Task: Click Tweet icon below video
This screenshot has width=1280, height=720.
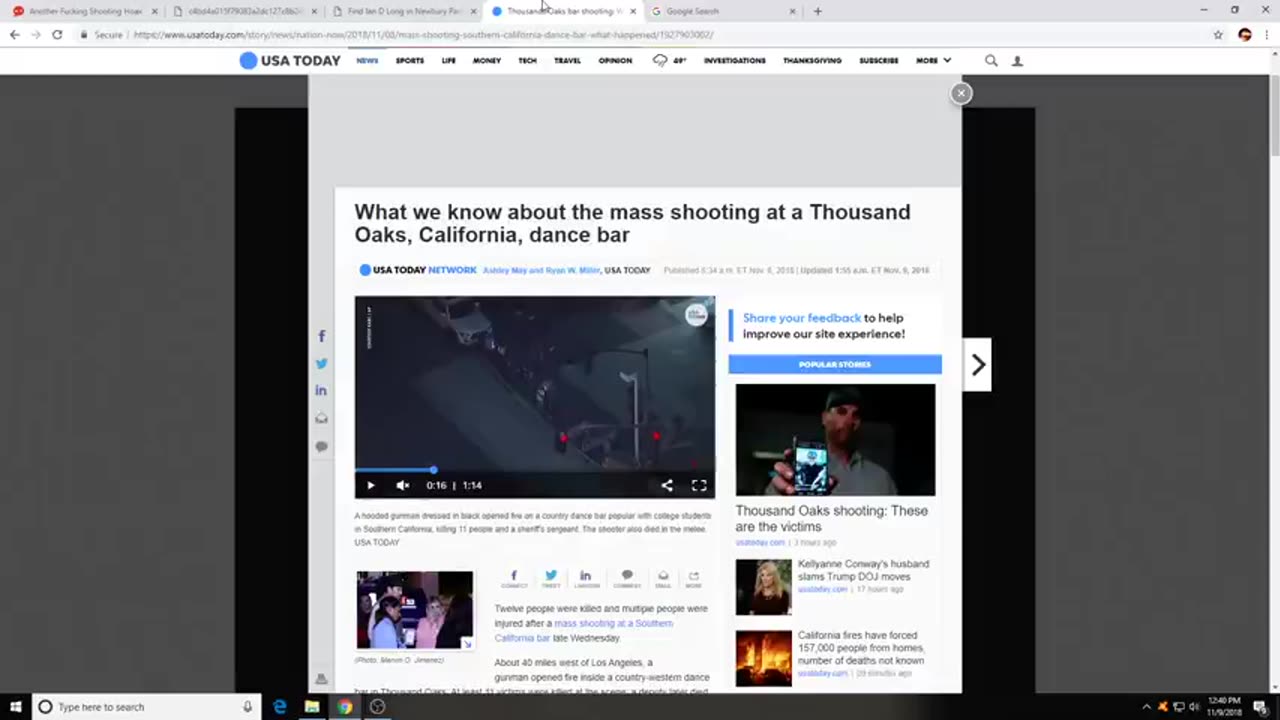Action: (x=551, y=579)
